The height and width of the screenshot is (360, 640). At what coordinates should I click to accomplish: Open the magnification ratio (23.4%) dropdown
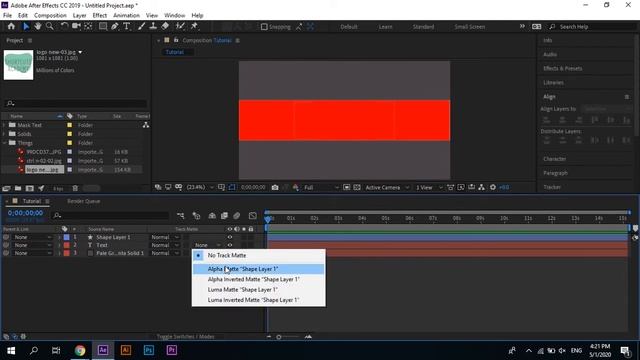coord(200,187)
